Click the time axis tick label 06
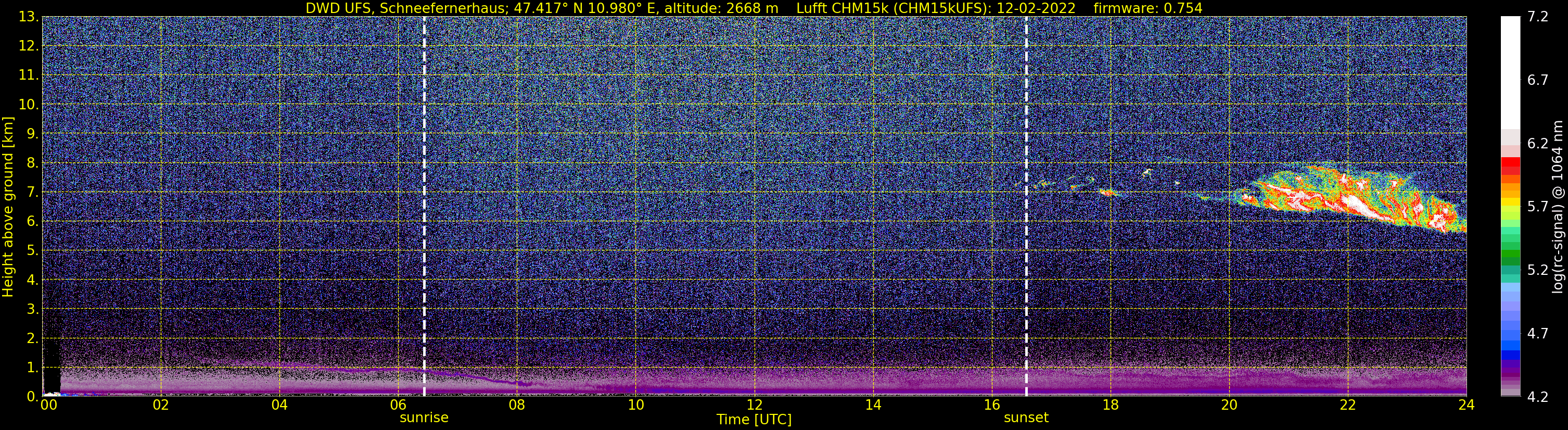 click(x=398, y=405)
